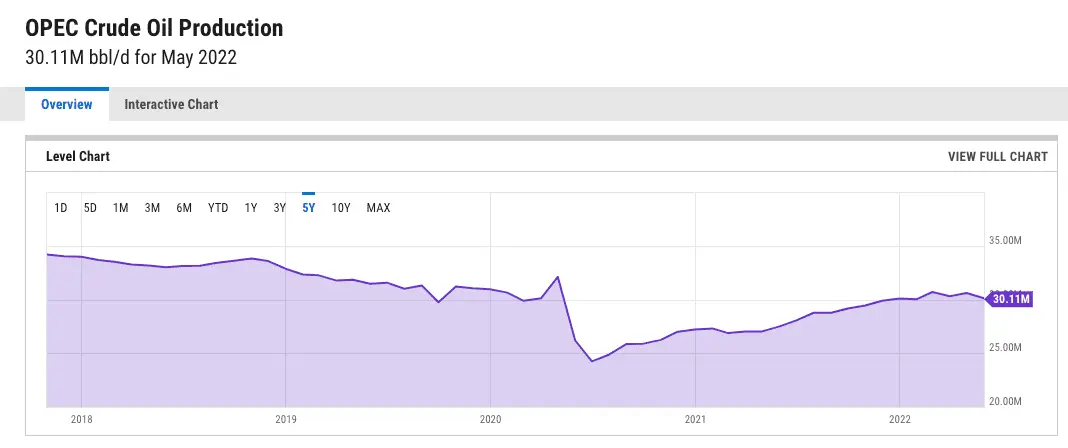Screen dimensions: 1068x448
Task: Show the 3Y chart range
Action: [280, 208]
